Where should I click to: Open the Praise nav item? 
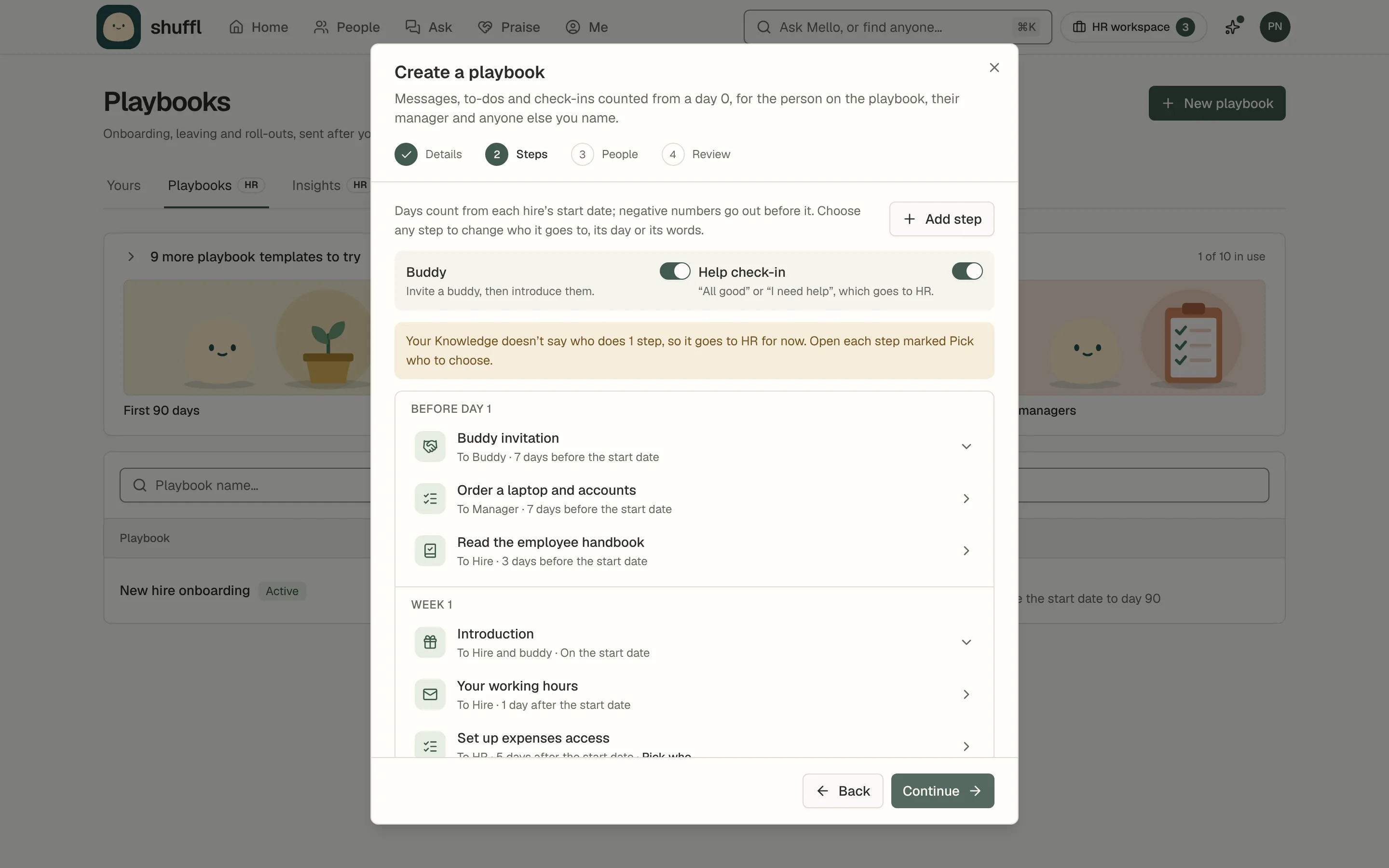click(x=508, y=27)
